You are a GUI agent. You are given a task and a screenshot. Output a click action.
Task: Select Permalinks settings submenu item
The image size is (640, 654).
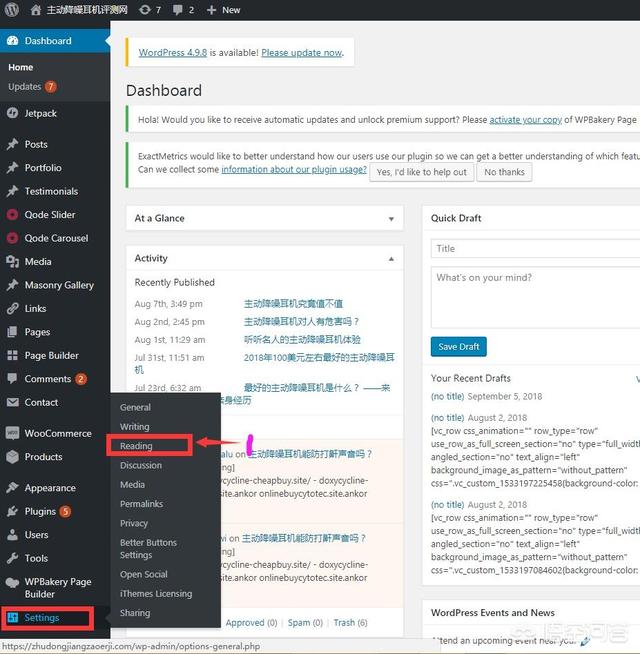[x=141, y=503]
